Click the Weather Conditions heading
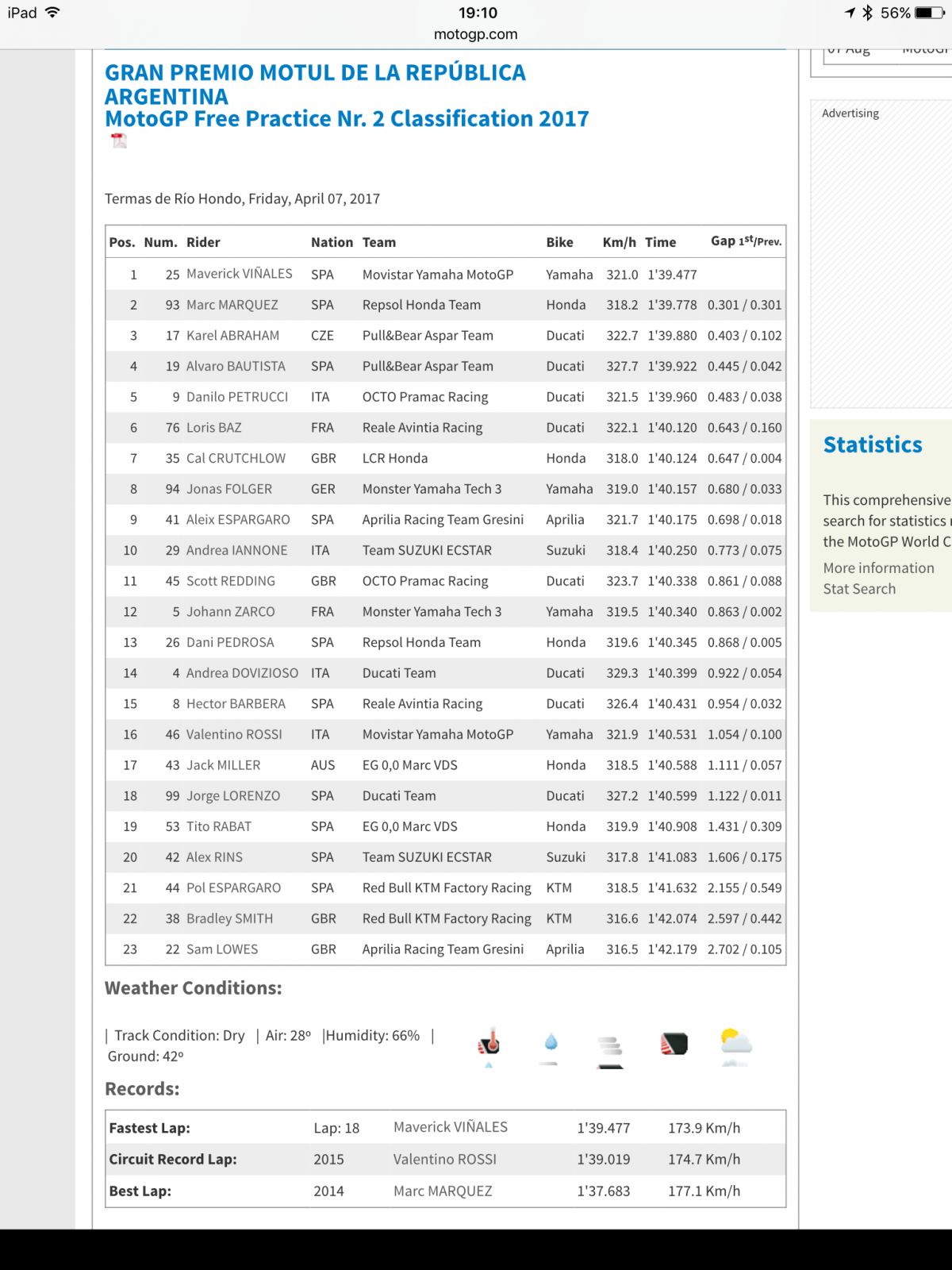Screen dimensions: 952x1270 [x=193, y=988]
